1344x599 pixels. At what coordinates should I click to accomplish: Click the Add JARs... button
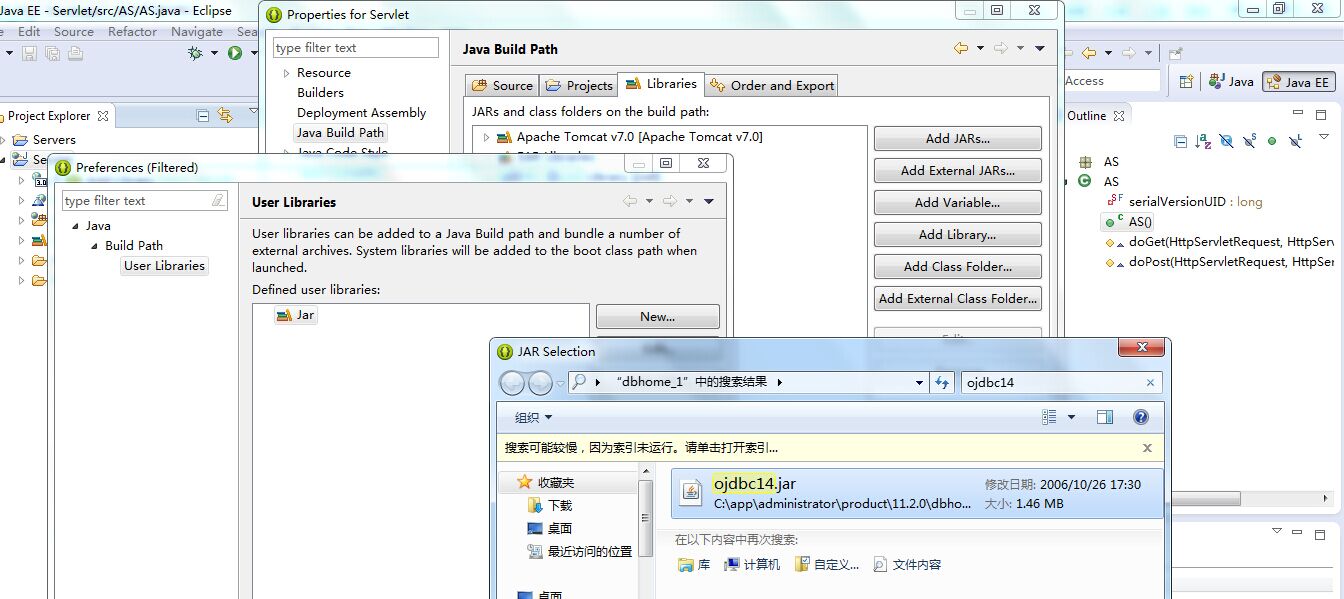pos(957,139)
